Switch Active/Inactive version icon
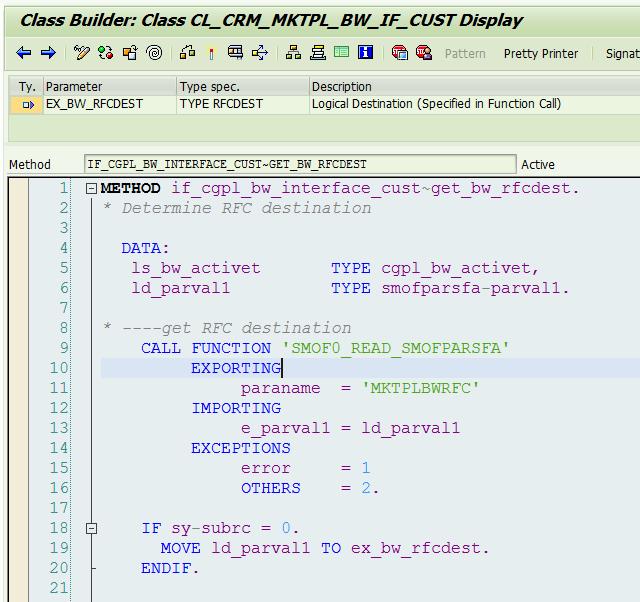640x602 pixels. [x=106, y=53]
